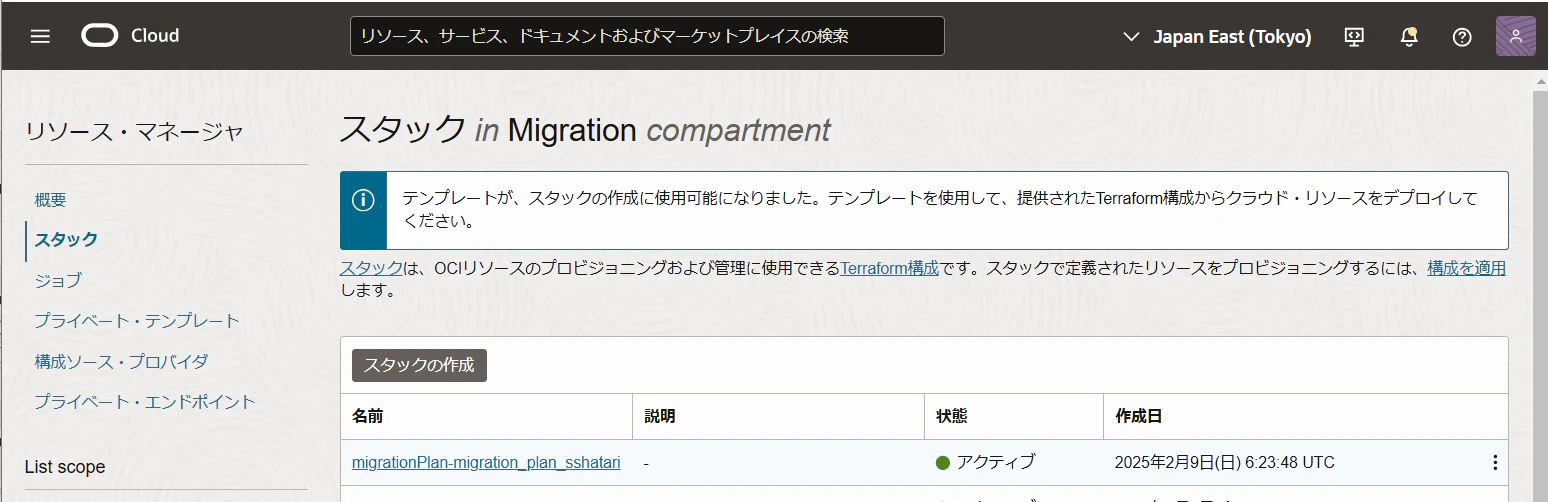Open the help question mark icon
This screenshot has width=1548, height=502.
coord(1462,36)
